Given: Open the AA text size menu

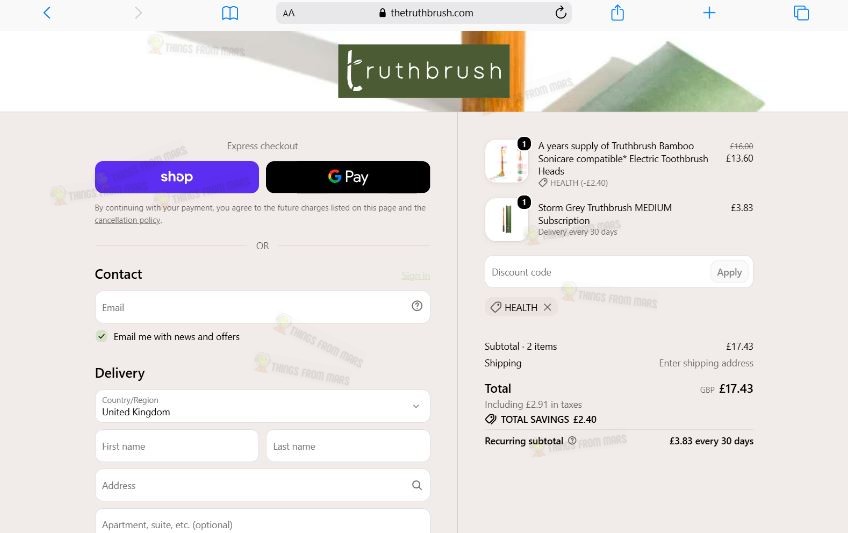Looking at the screenshot, I should [289, 13].
